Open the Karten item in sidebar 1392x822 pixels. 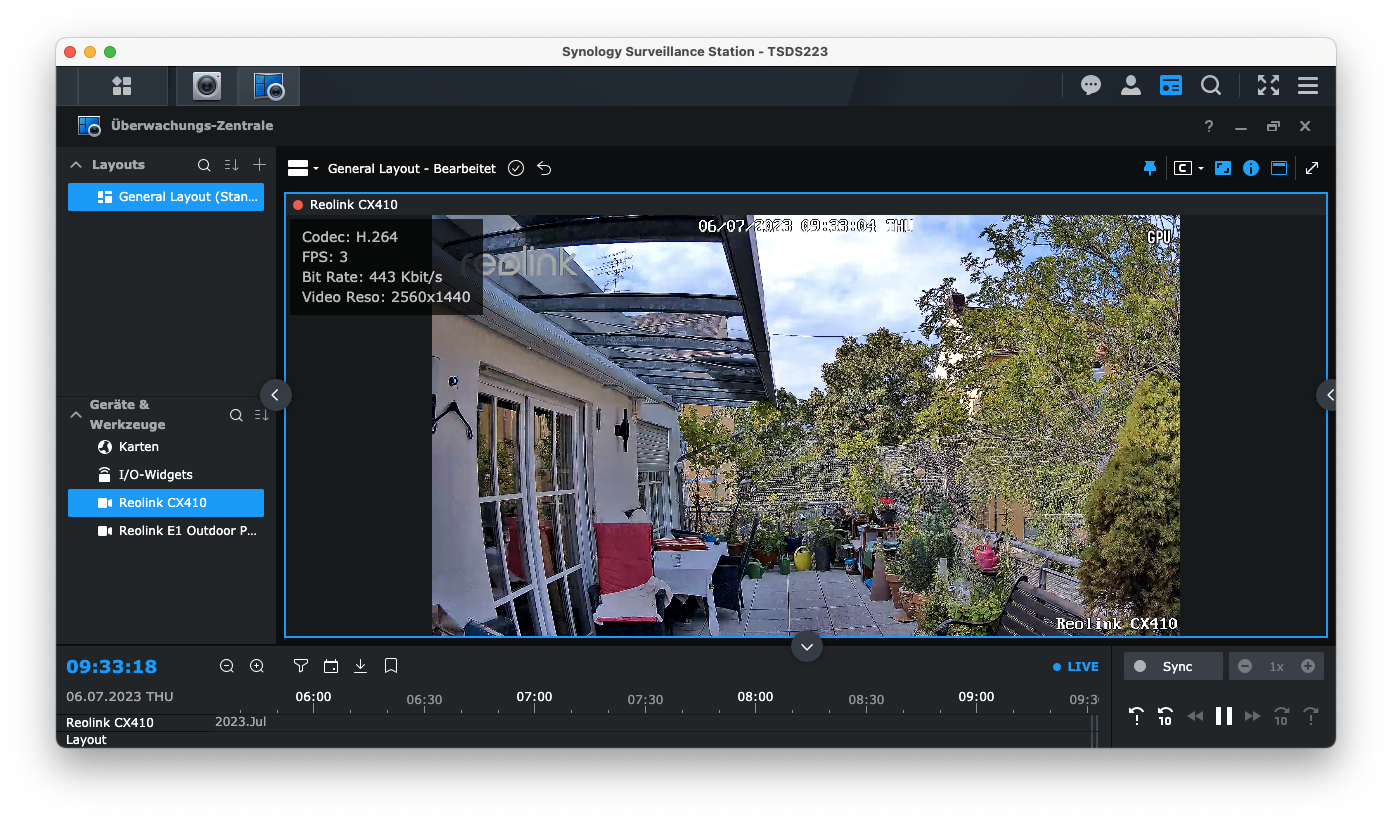coord(138,447)
